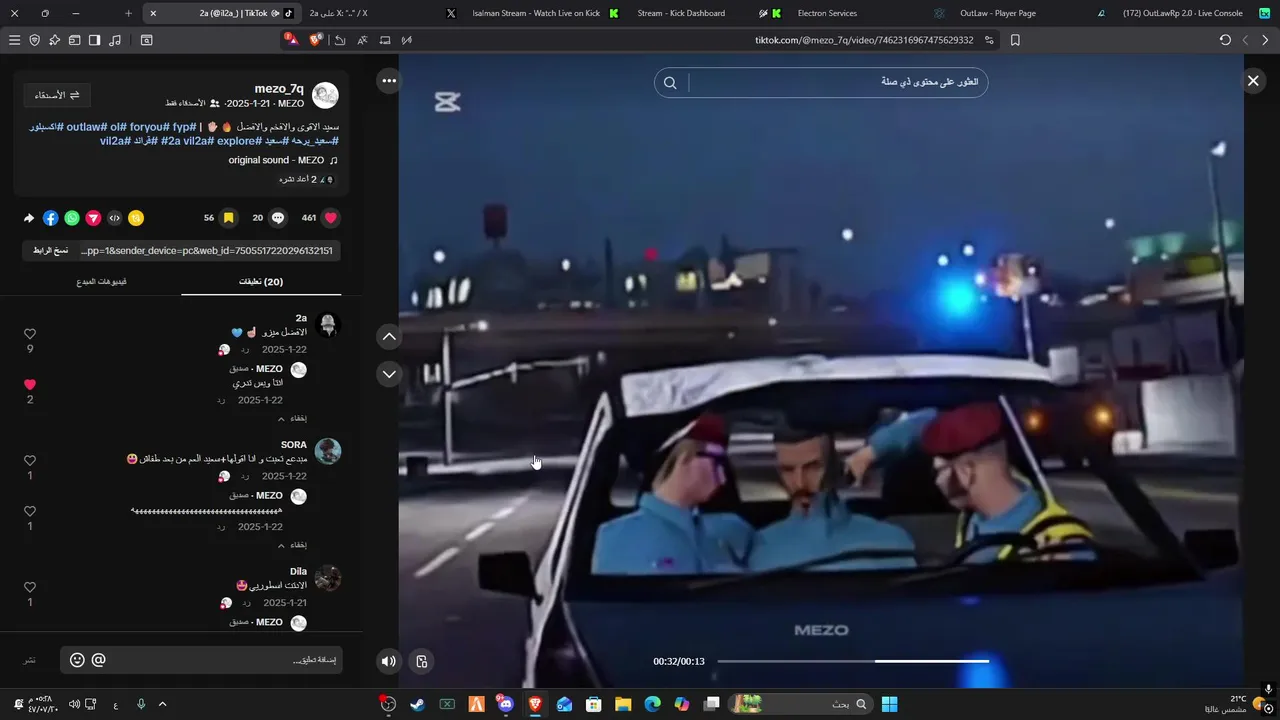Share the video to WhatsApp

(72, 218)
